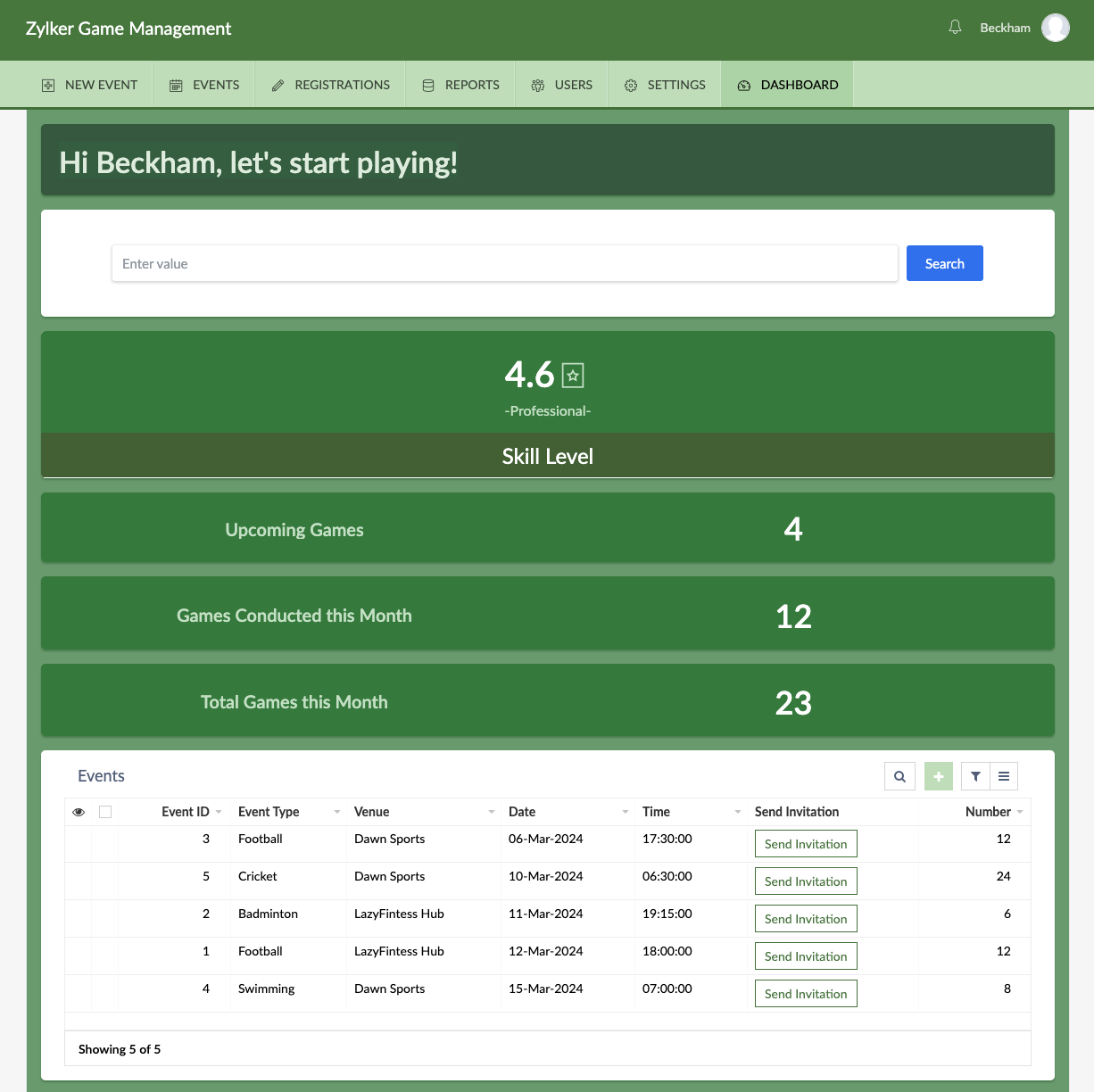The width and height of the screenshot is (1094, 1092).
Task: Select the DASHBOARD tab
Action: (788, 85)
